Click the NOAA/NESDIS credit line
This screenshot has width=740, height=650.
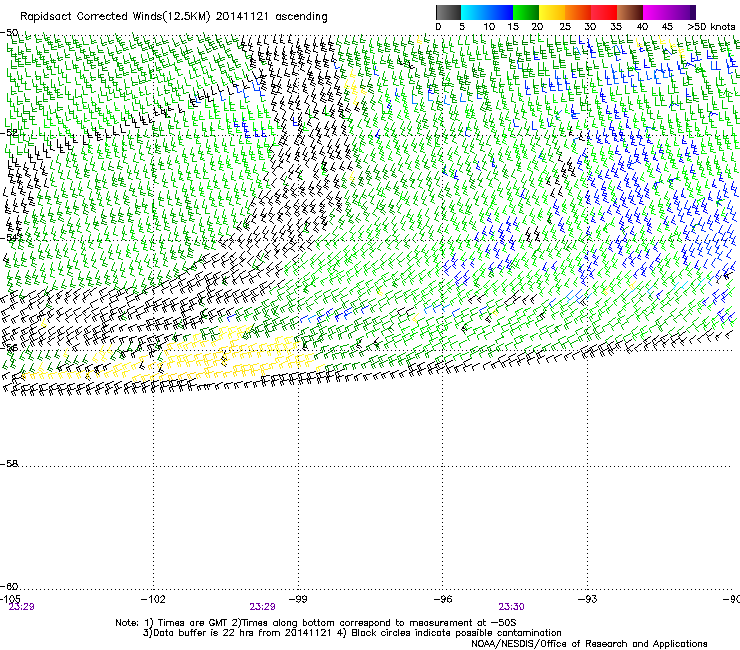(x=589, y=644)
